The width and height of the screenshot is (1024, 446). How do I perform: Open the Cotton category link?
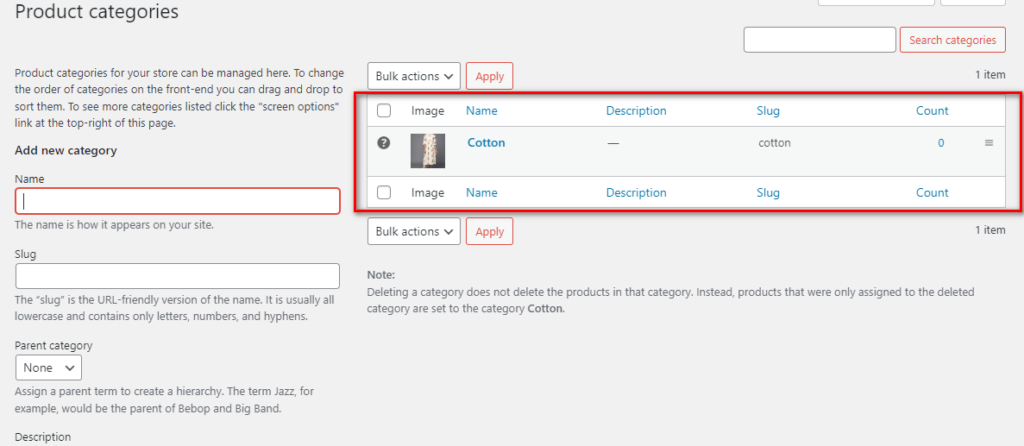(x=487, y=142)
